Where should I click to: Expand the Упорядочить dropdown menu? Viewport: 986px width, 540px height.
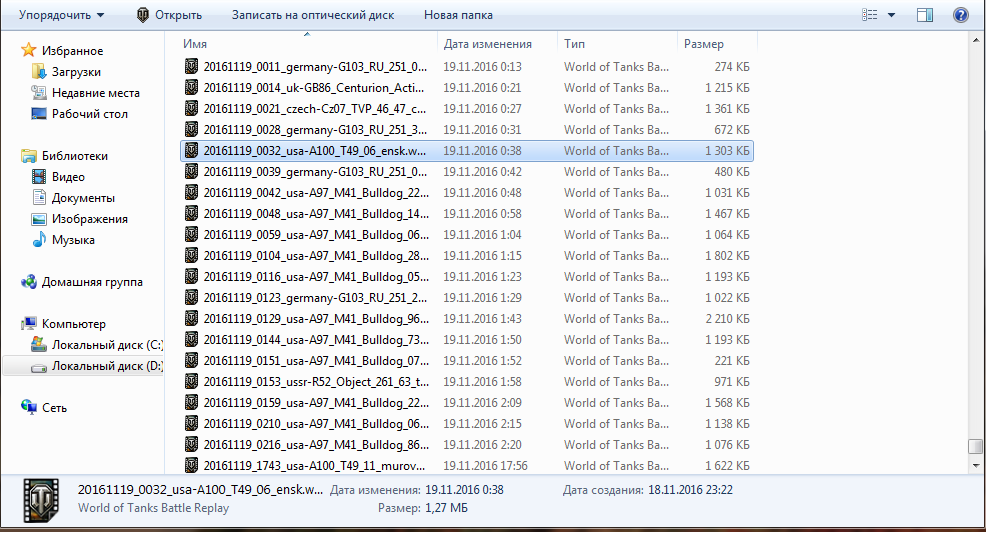[61, 15]
